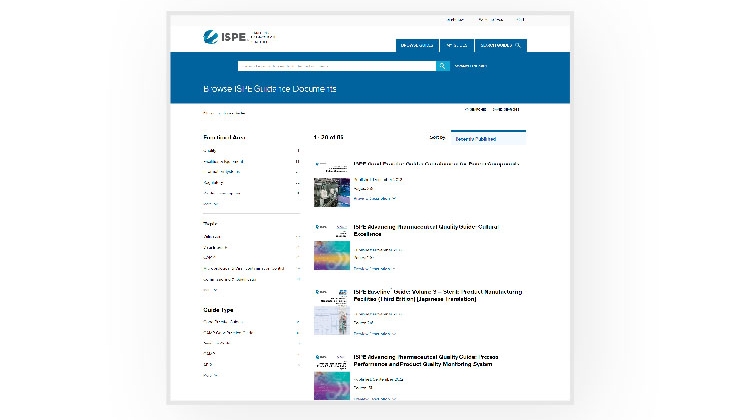
Task: Click the Cultural Excellence guide cover thumbnail
Action: [x=332, y=247]
